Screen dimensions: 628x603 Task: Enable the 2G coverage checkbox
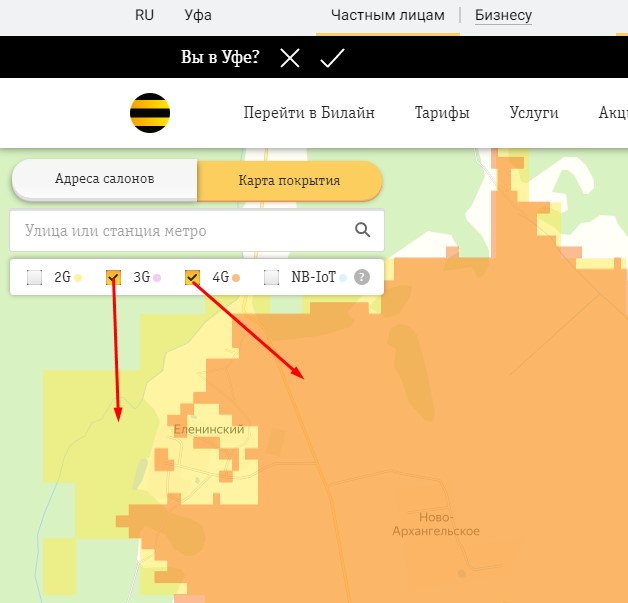[34, 277]
